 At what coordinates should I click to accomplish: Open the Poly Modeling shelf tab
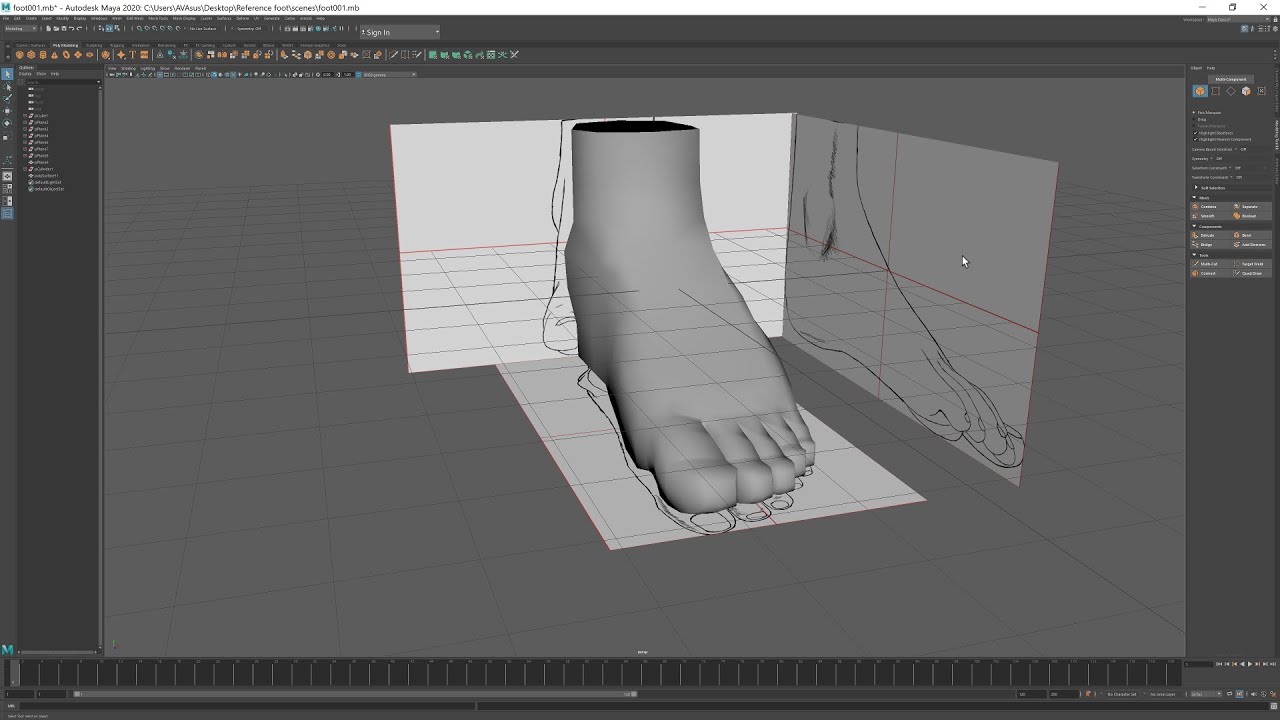[x=65, y=45]
